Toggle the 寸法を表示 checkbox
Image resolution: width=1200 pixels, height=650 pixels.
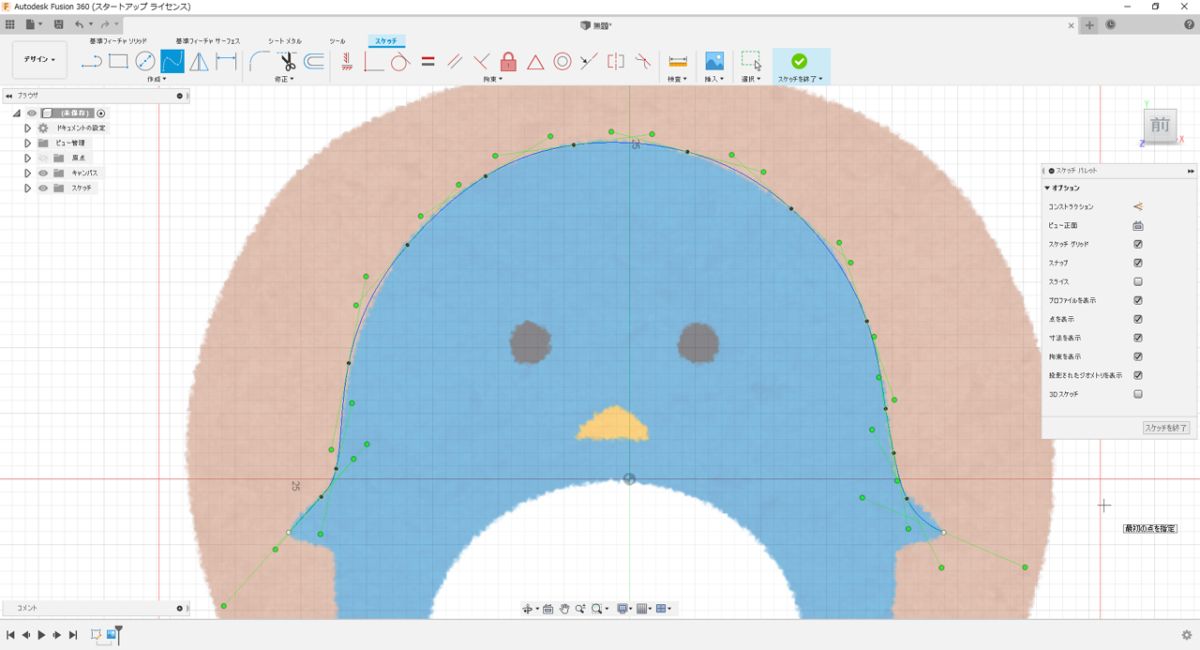coord(1138,338)
